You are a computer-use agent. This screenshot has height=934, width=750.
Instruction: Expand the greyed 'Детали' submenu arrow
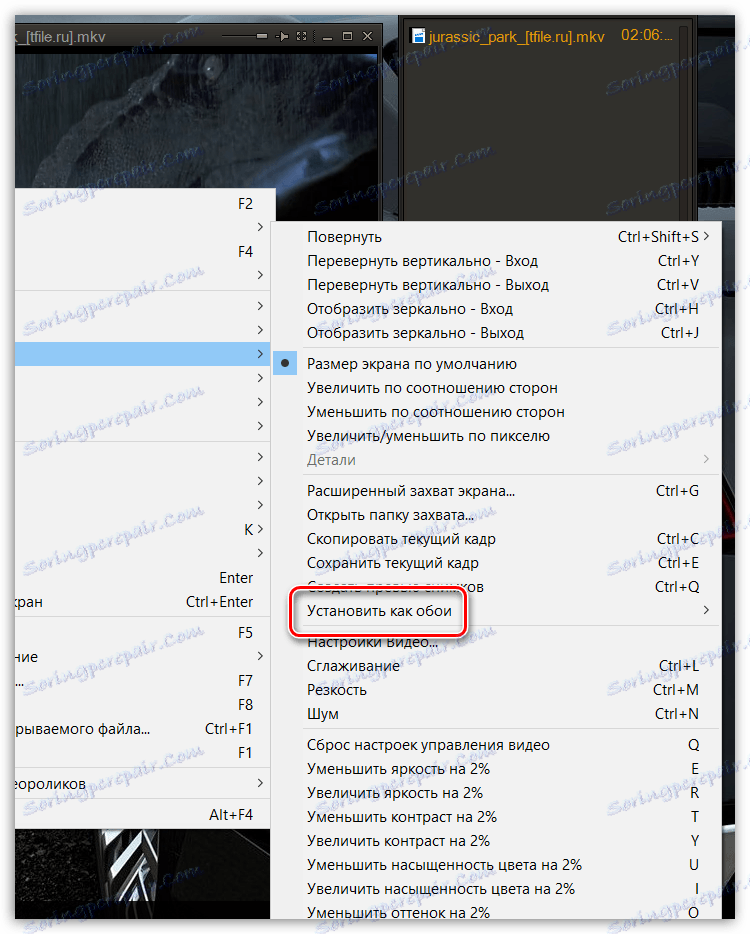[x=707, y=459]
